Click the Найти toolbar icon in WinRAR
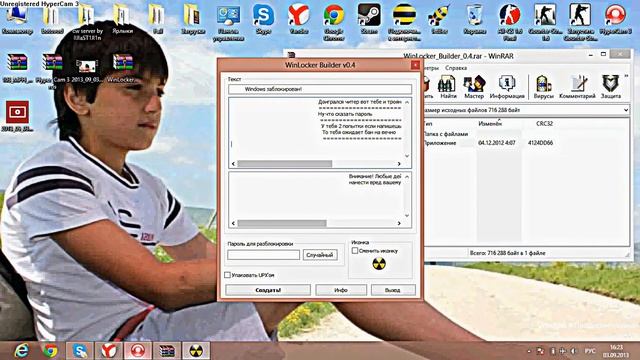Image resolution: width=640 pixels, height=360 pixels. click(448, 87)
